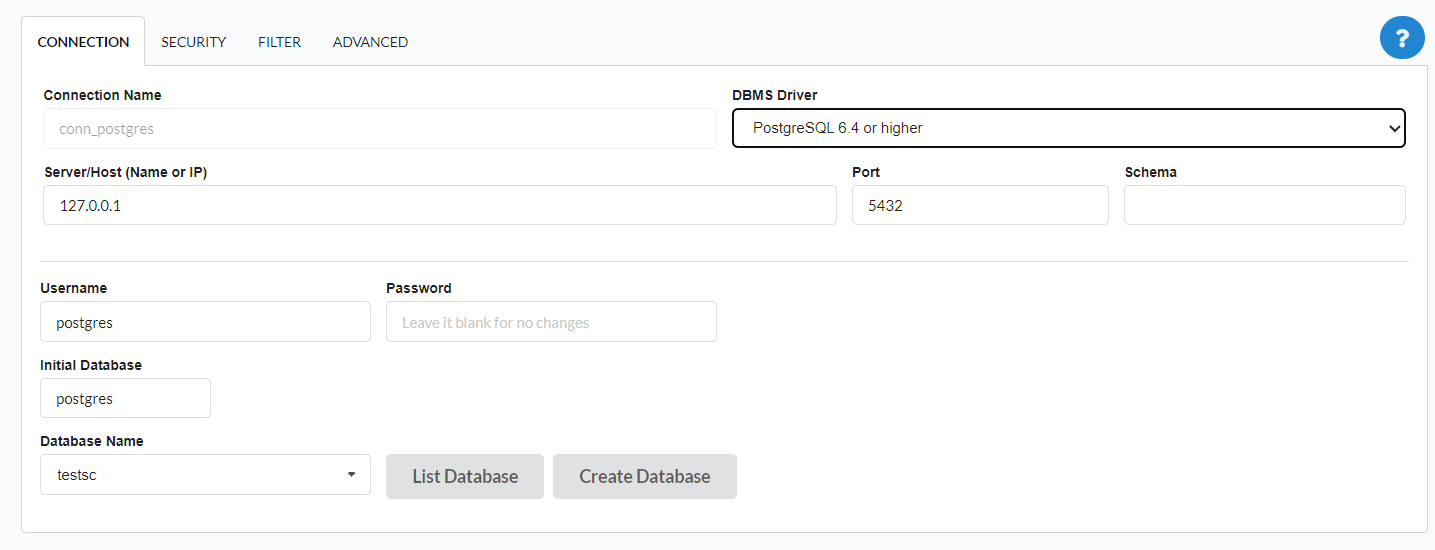This screenshot has width=1435, height=550.
Task: Click the Database Name label text
Action: point(91,441)
